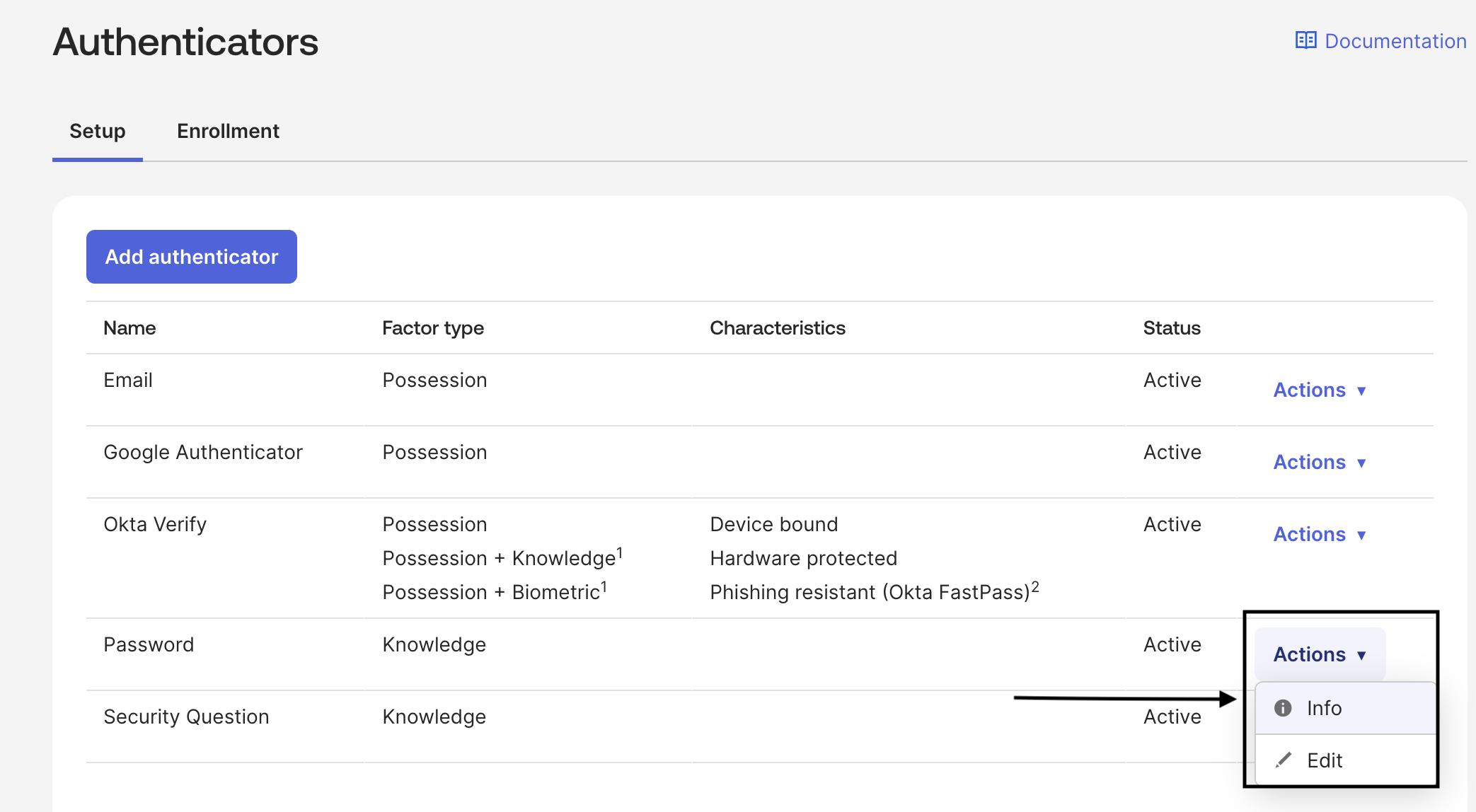Switch to the Enrollment tab
The width and height of the screenshot is (1476, 812).
pos(228,131)
